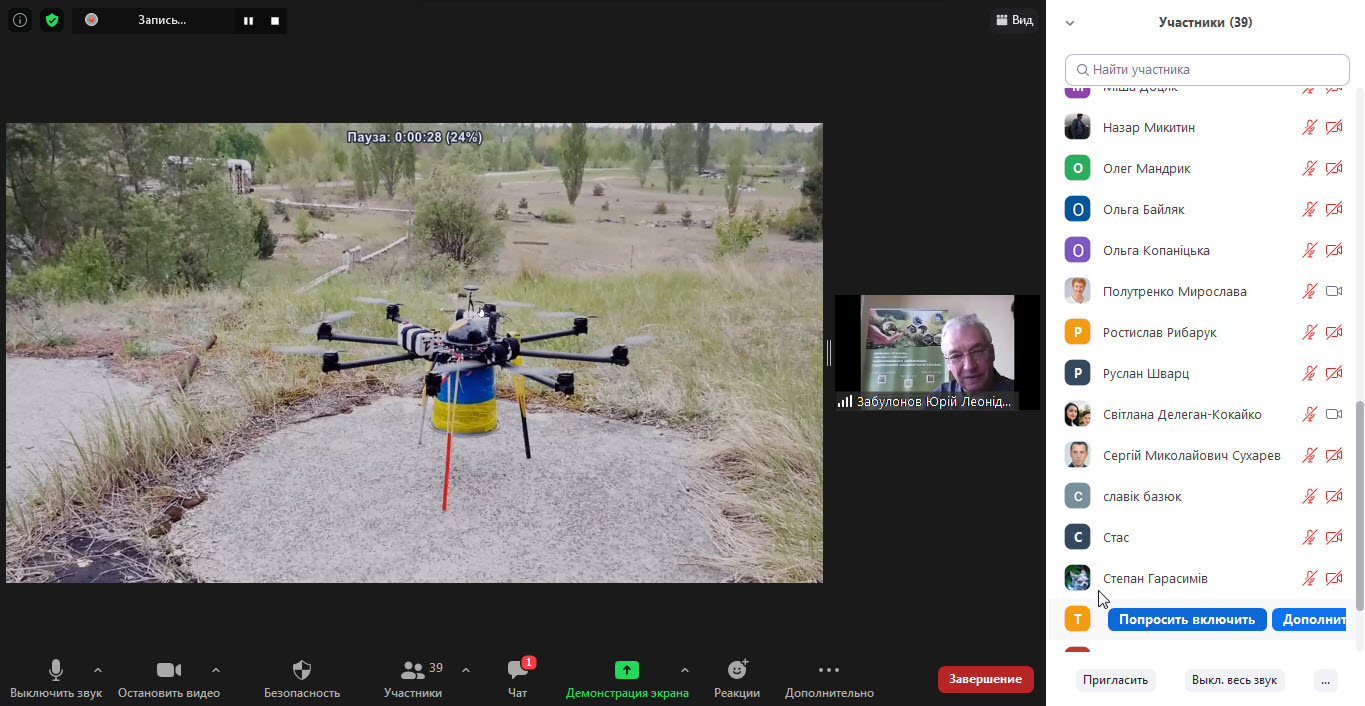The height and width of the screenshot is (706, 1365).
Task: Stop video via Остановить видео
Action: (x=168, y=670)
